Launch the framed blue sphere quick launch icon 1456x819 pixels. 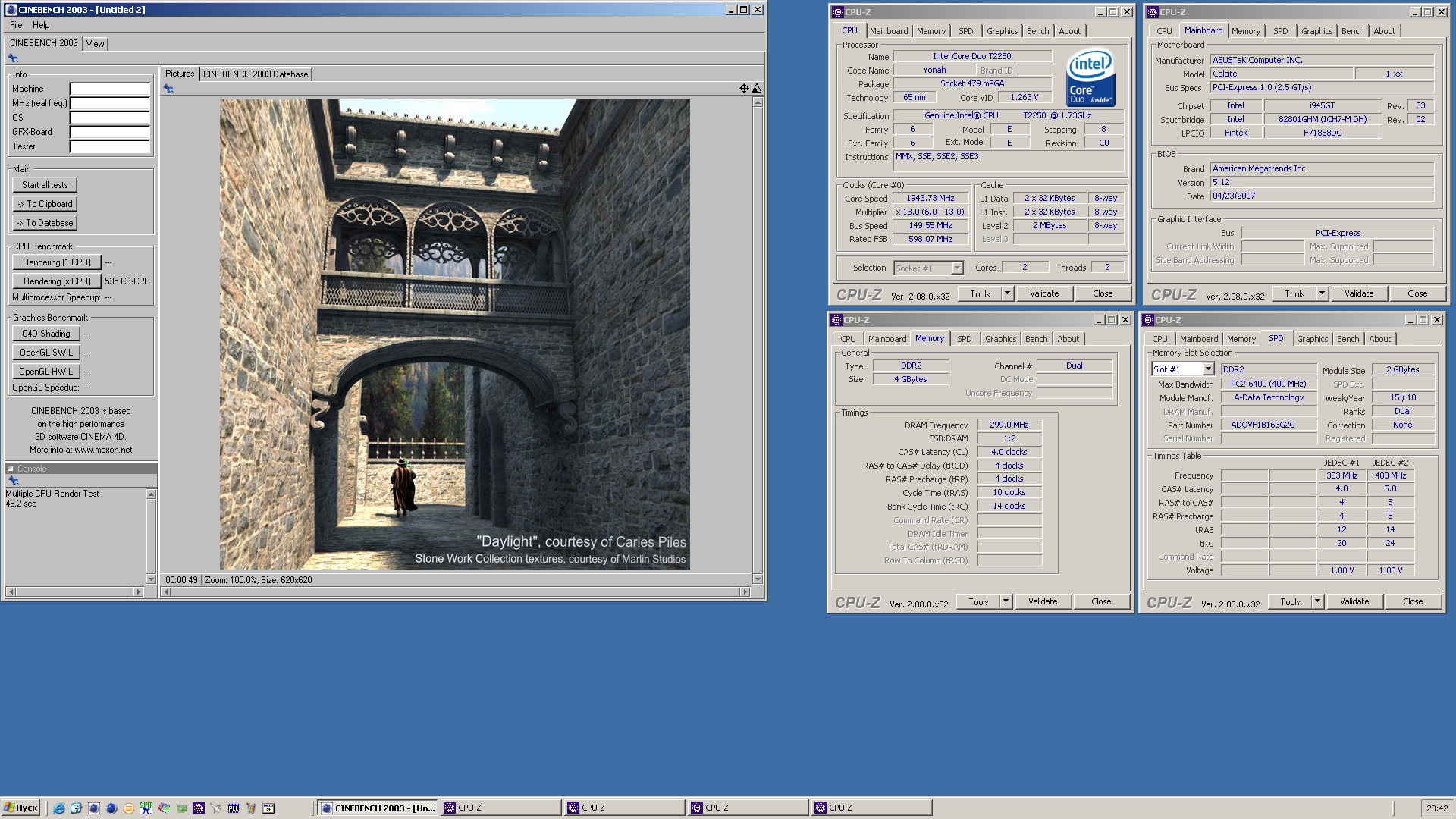tap(93, 808)
